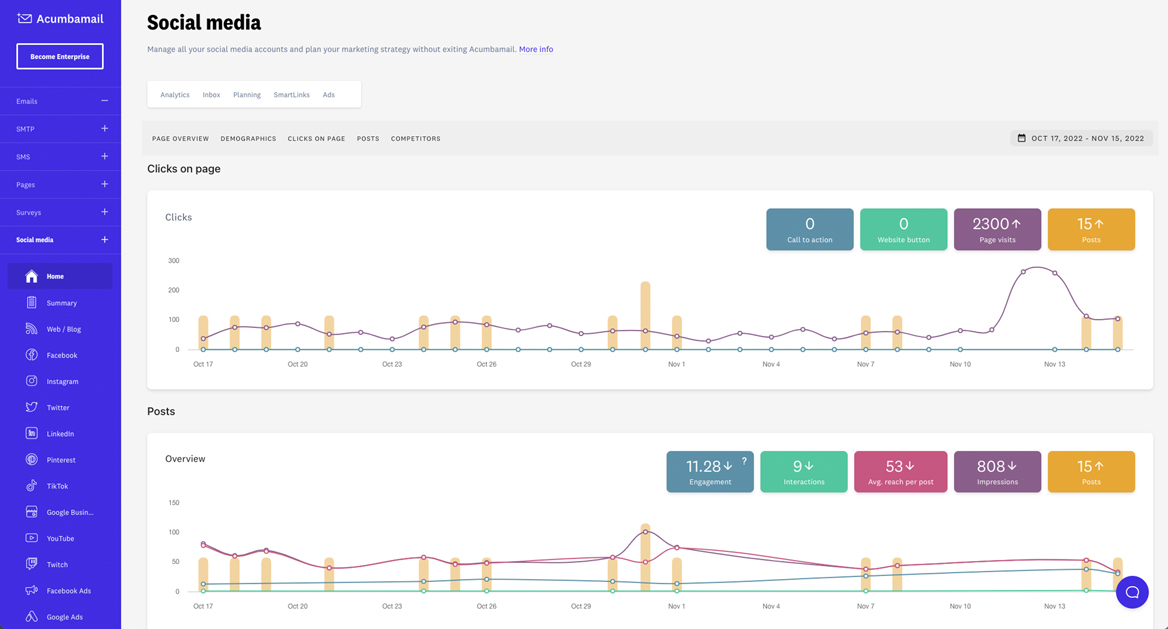Toggle the Avg. reach per post card

(900, 471)
